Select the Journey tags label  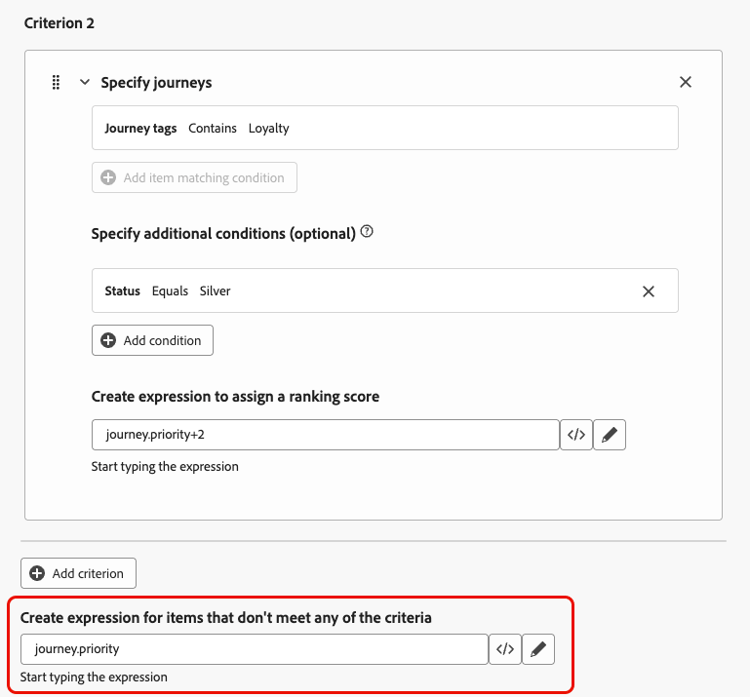[141, 128]
